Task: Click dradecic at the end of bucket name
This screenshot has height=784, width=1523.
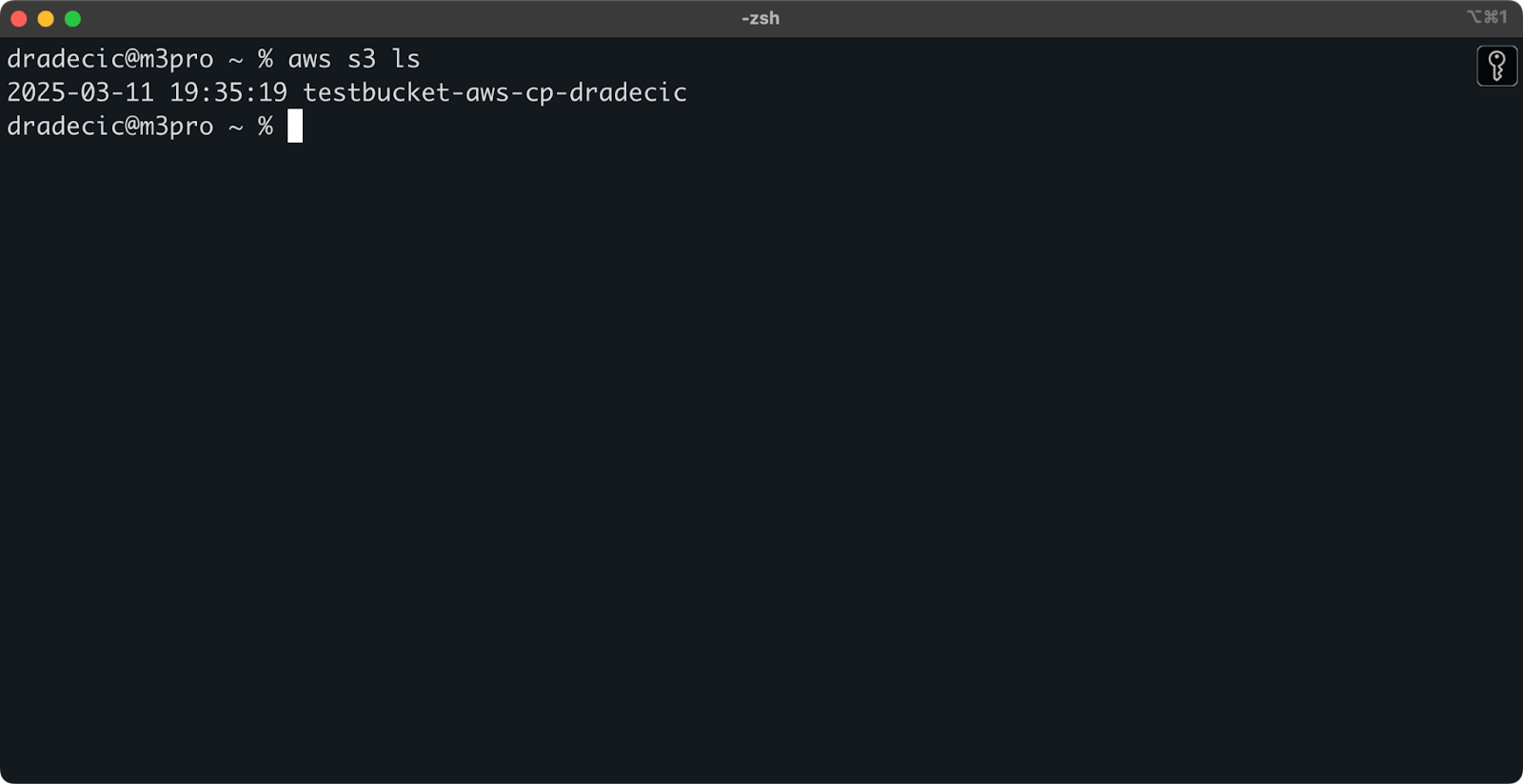Action: pyautogui.click(x=628, y=92)
